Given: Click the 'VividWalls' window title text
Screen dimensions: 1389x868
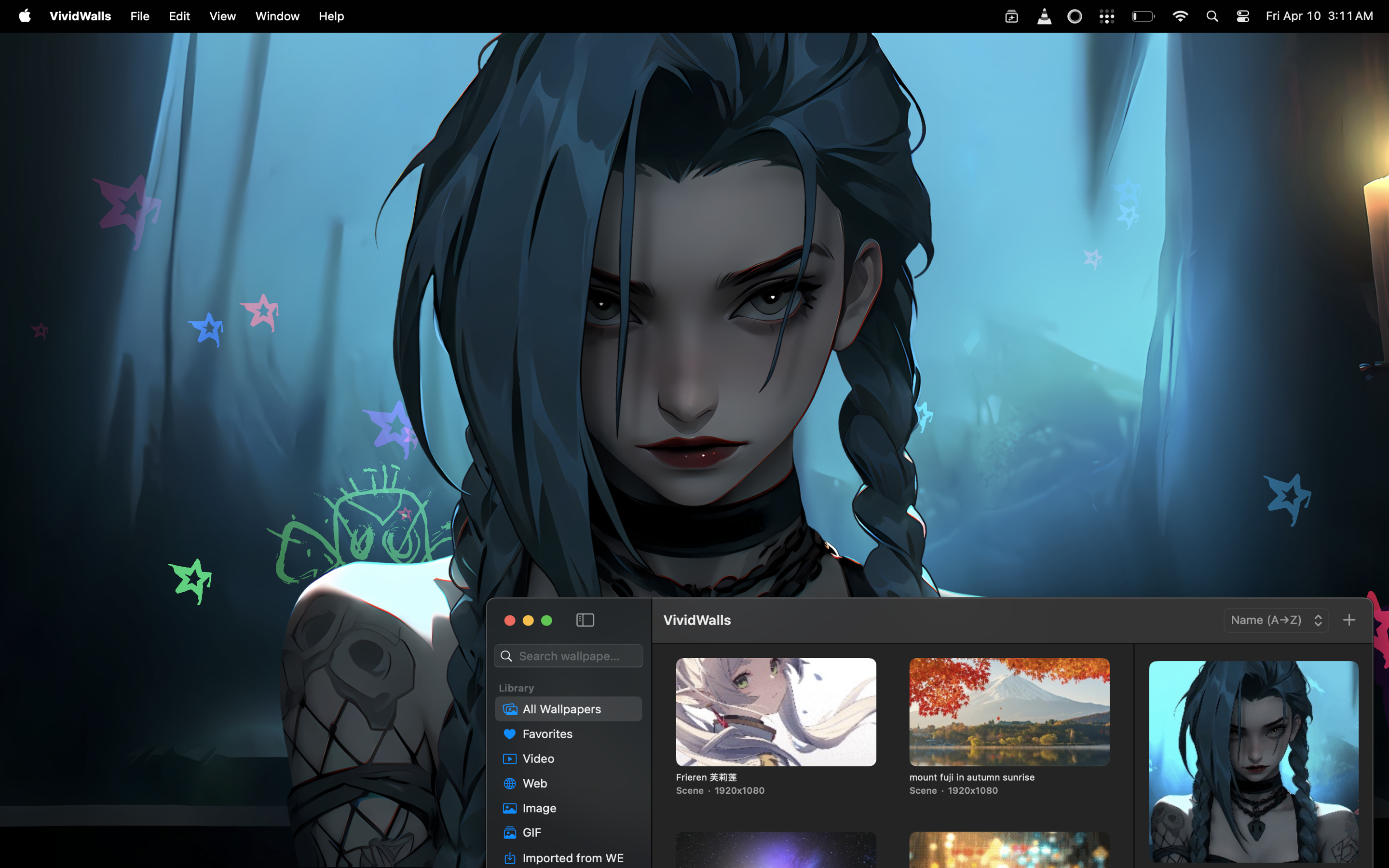Looking at the screenshot, I should (x=697, y=620).
